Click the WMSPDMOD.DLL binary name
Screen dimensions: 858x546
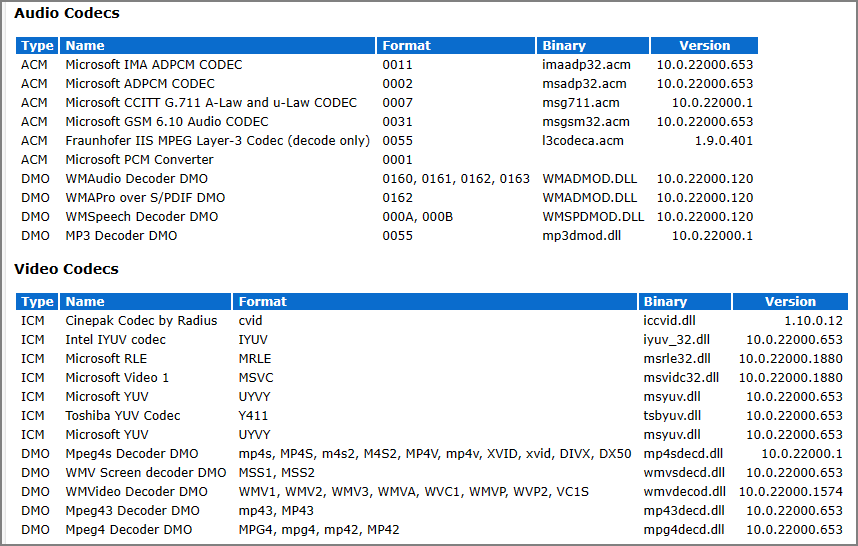point(593,217)
